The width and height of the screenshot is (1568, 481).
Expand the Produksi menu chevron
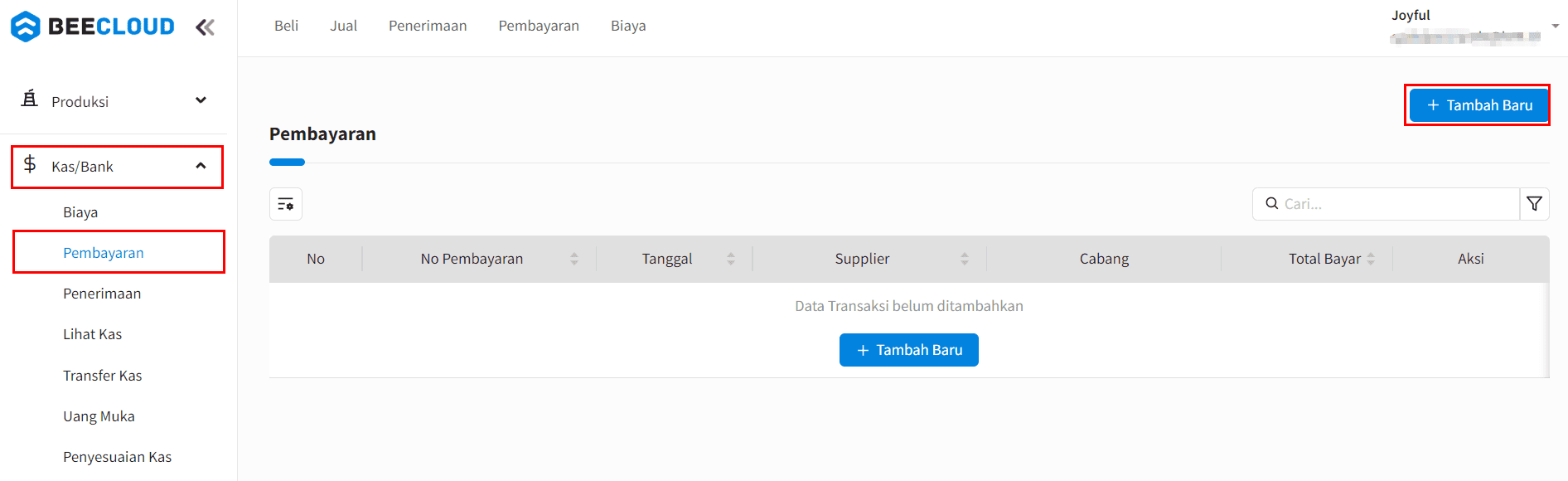pyautogui.click(x=201, y=100)
